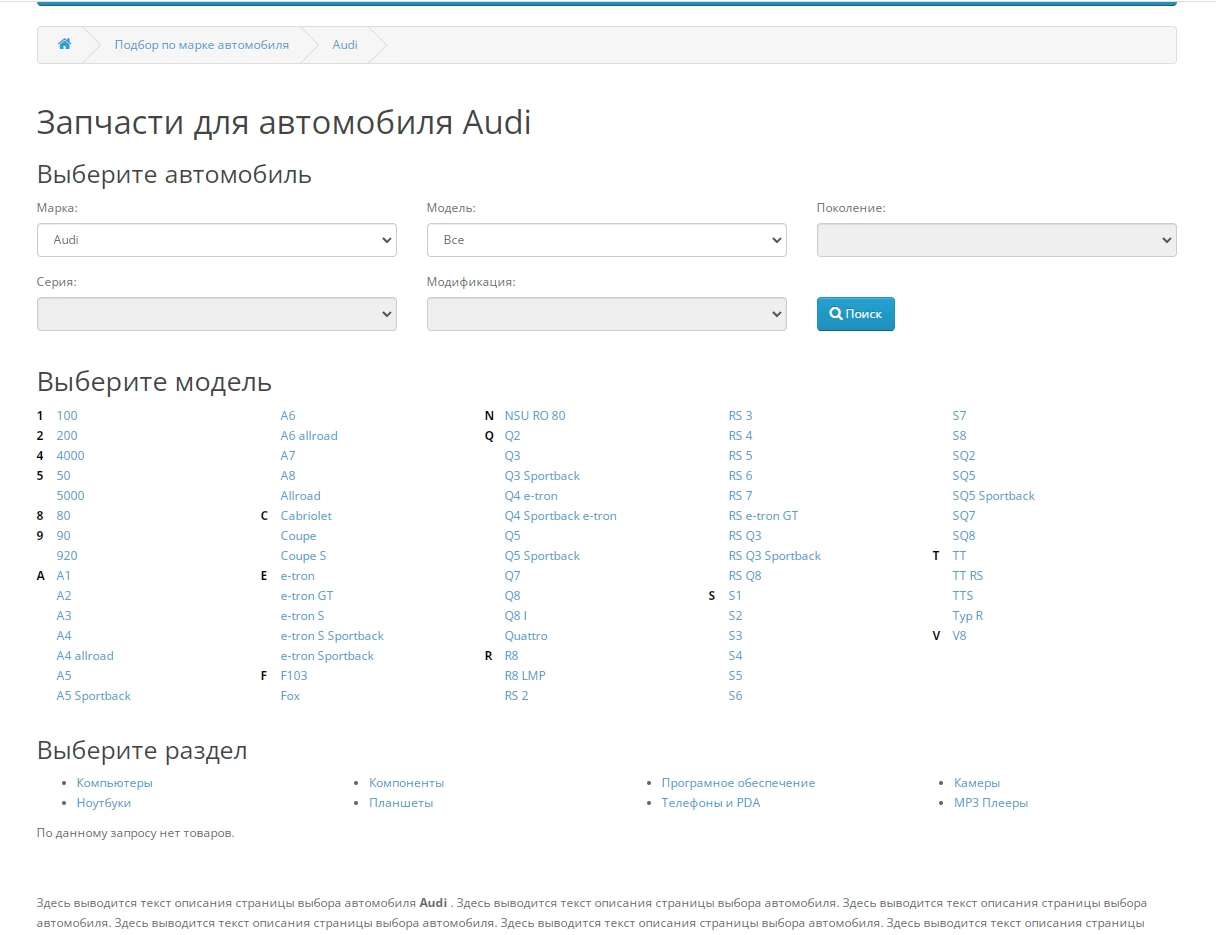Open the 4000 model link
The height and width of the screenshot is (935, 1216).
71,456
